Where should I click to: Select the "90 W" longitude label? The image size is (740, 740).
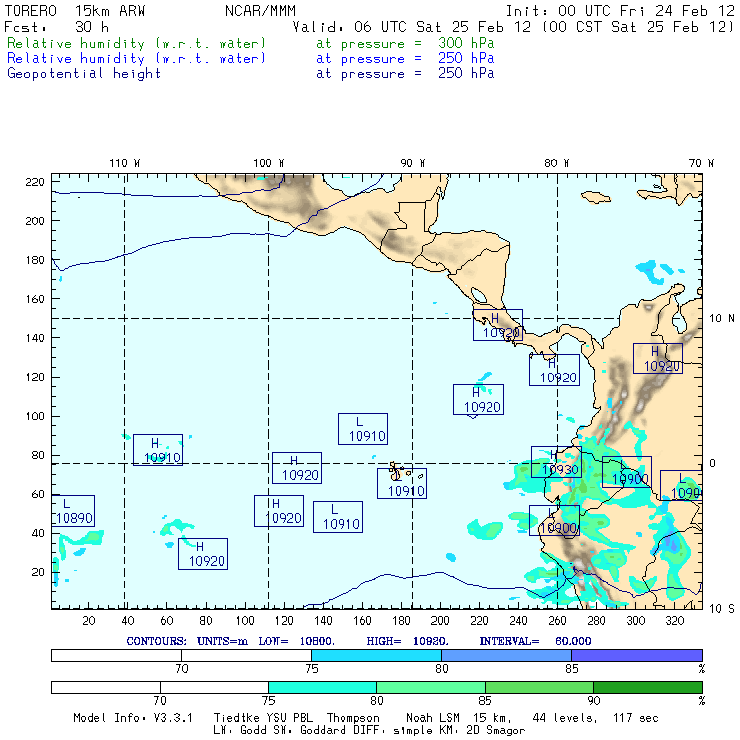pyautogui.click(x=412, y=163)
